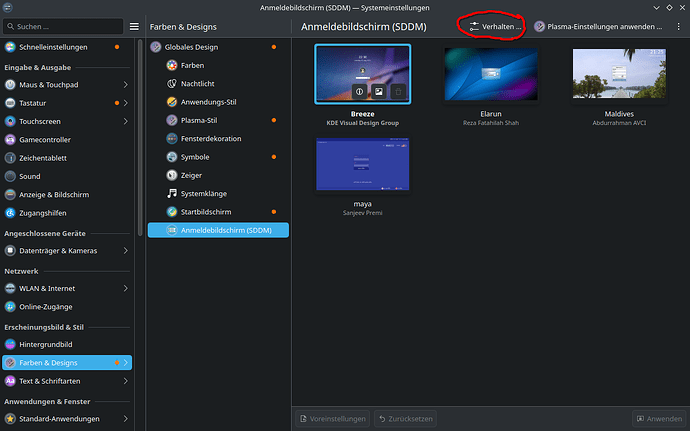Viewport: 690px width, 431px height.
Task: Open Hintergrundbild settings
Action: click(x=67, y=344)
